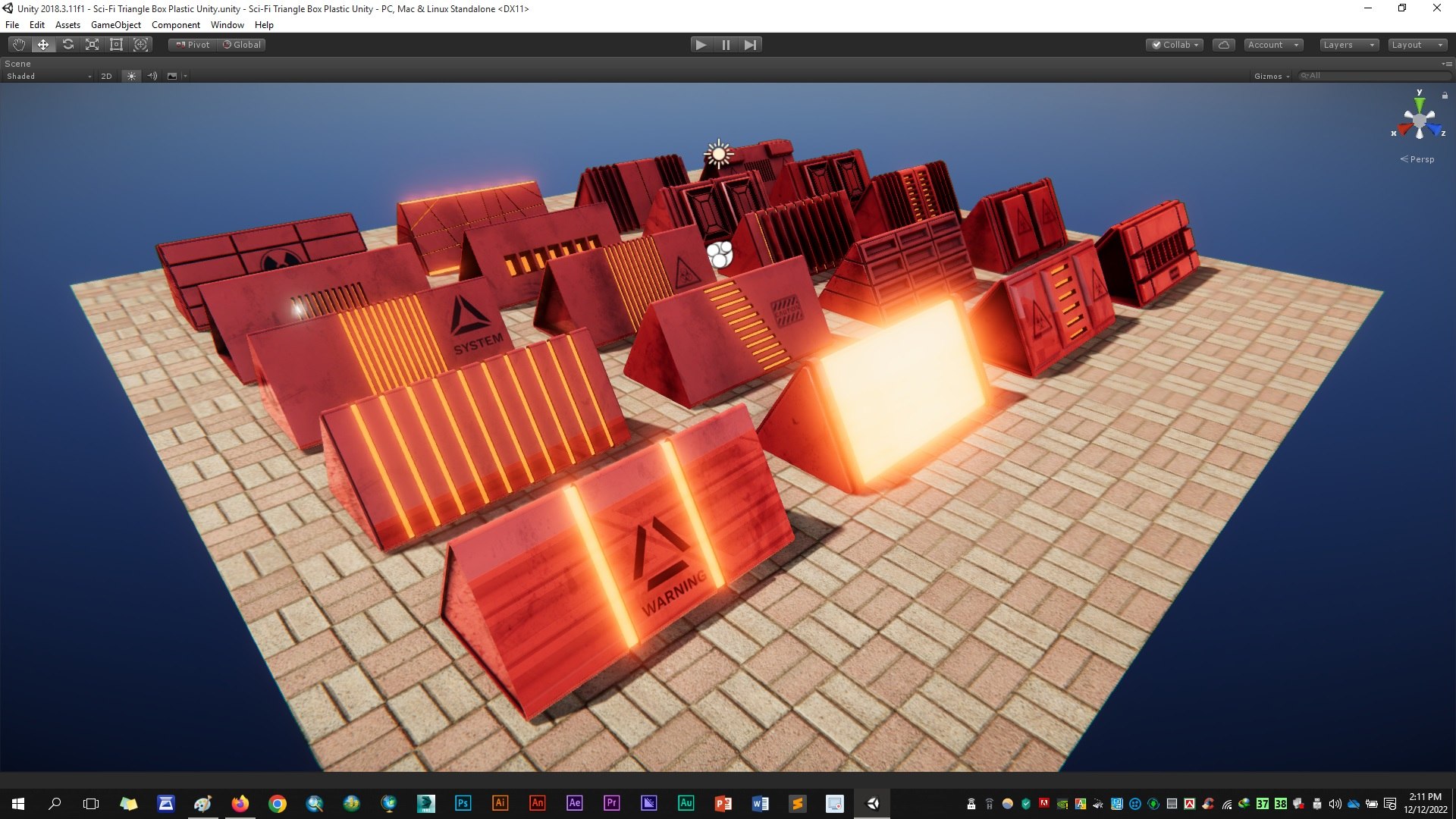The height and width of the screenshot is (819, 1456).
Task: Open the Account dropdown
Action: tap(1273, 45)
